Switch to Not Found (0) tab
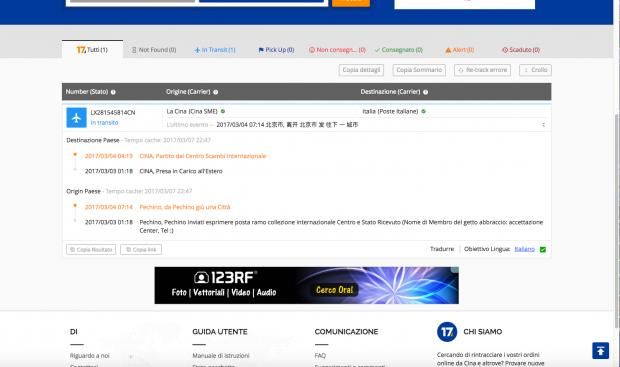Viewport: 620px width, 367px height. click(x=154, y=50)
